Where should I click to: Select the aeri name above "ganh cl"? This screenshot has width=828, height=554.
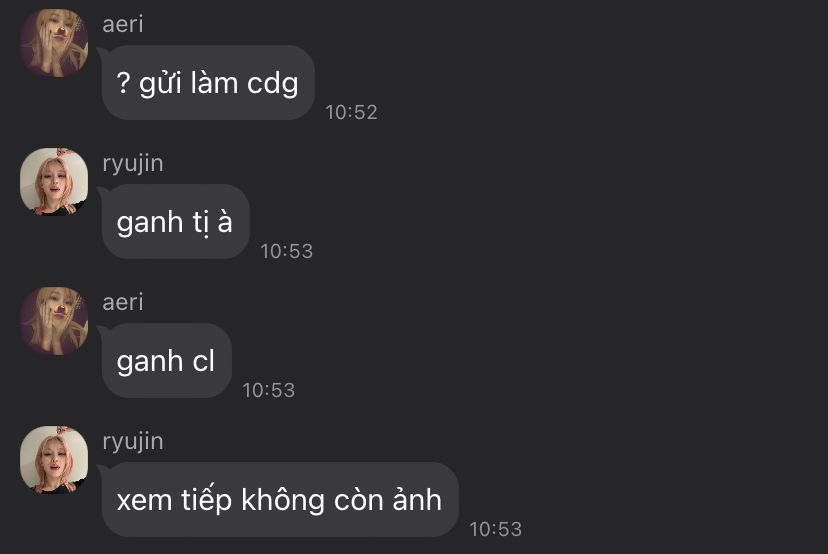click(123, 302)
